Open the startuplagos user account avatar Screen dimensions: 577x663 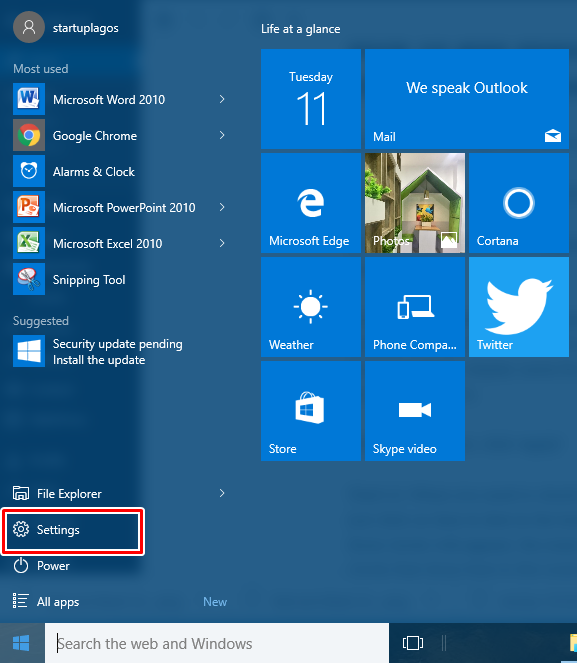pyautogui.click(x=29, y=27)
